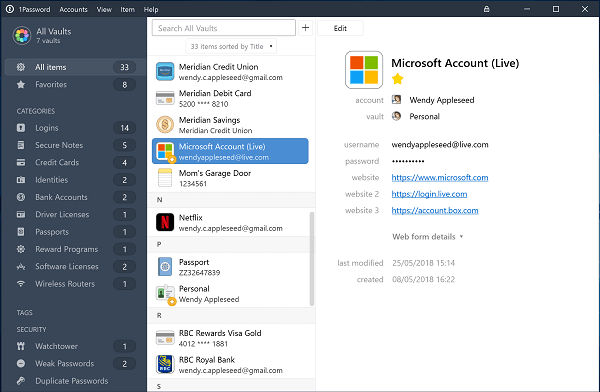
Task: Click the Wireless Routers wifi icon
Action: (x=21, y=284)
